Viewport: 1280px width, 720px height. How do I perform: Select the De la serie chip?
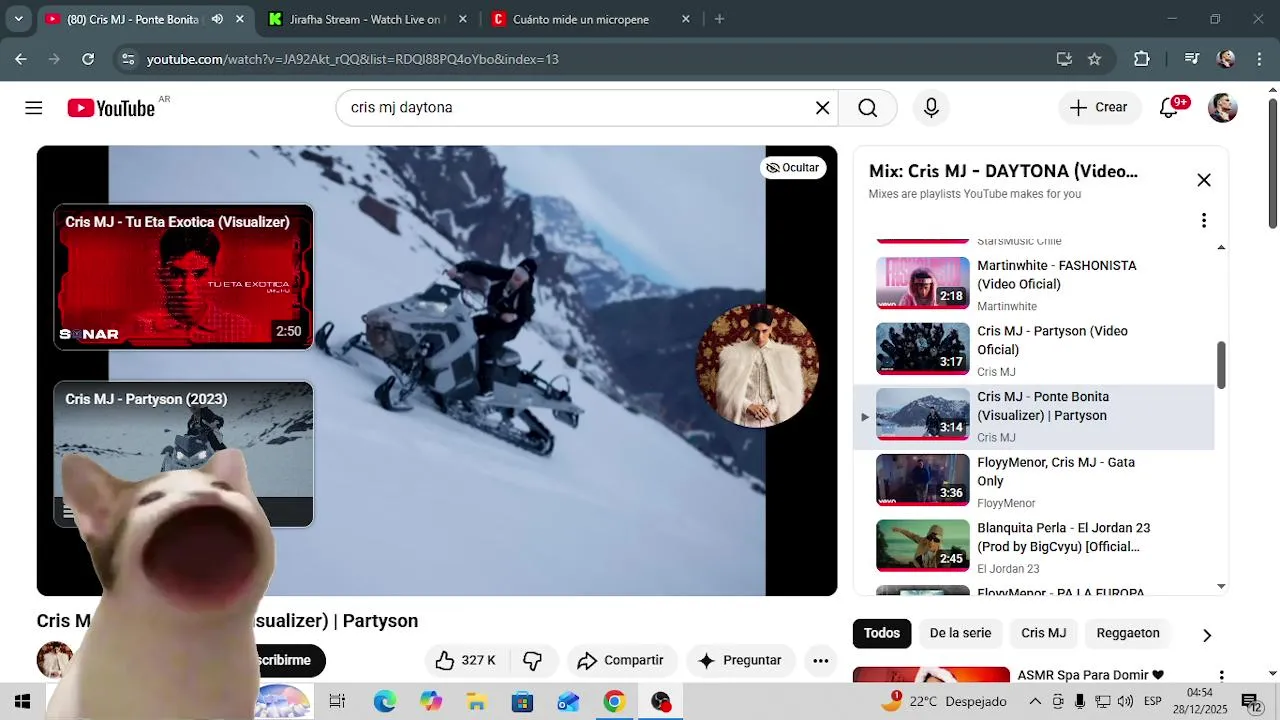960,633
